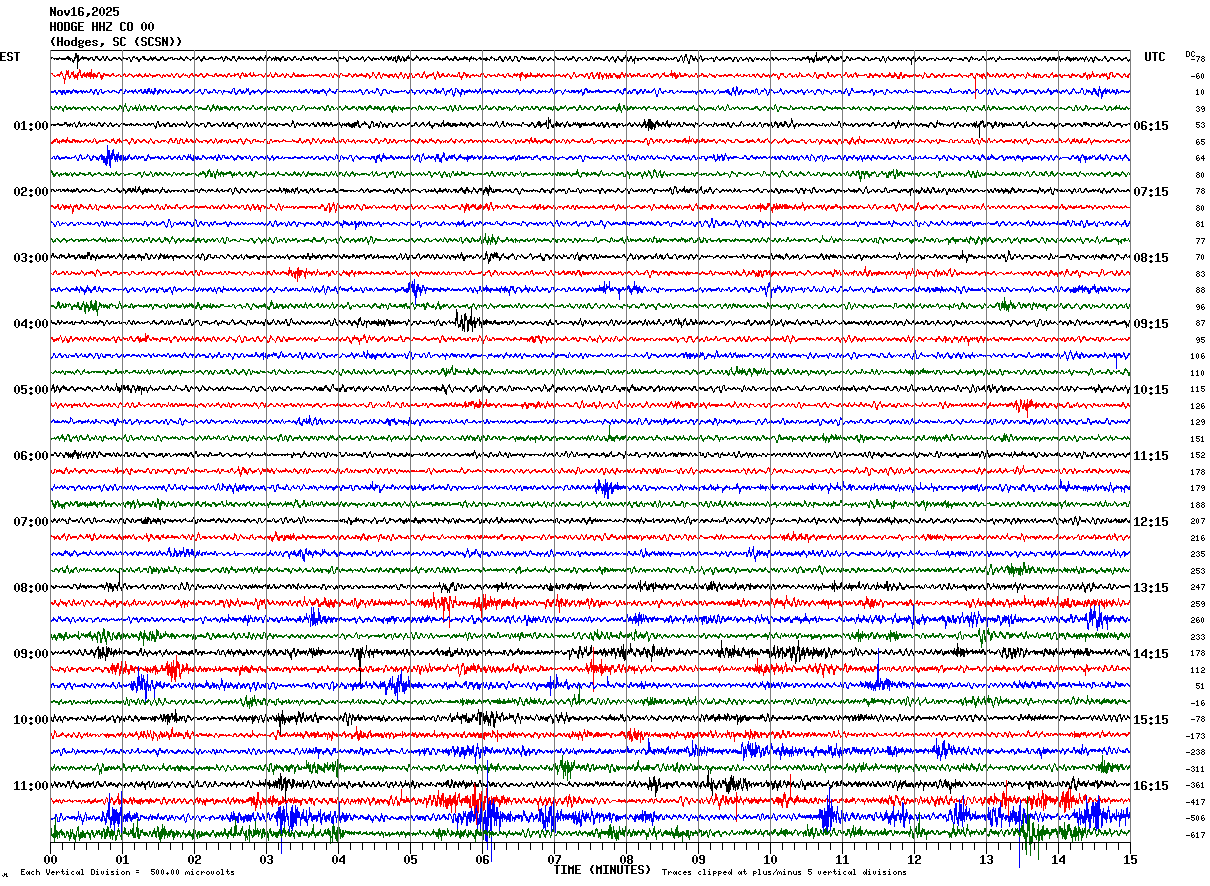This screenshot has width=1210, height=886.
Task: Select the 05:00 EST time label
Action: coord(31,390)
